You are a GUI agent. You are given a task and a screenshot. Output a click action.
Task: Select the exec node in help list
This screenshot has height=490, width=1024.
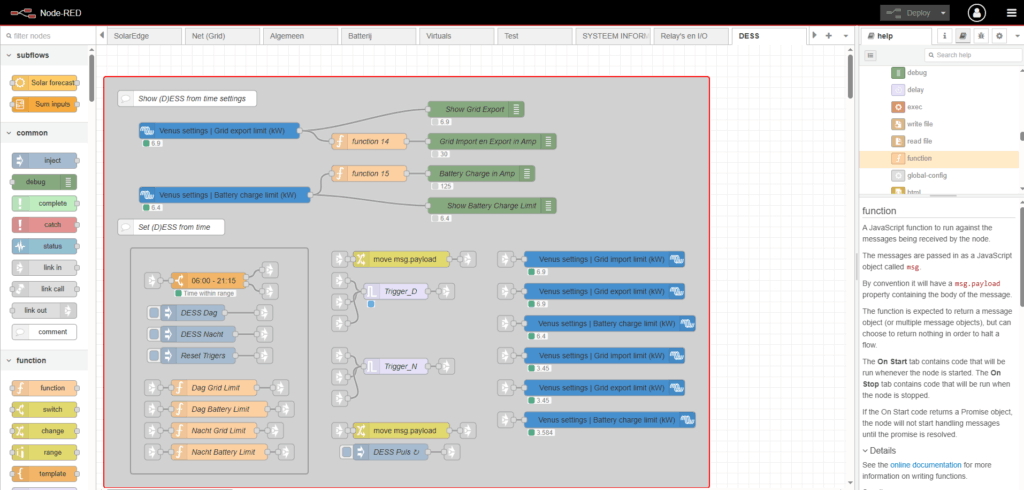click(x=914, y=107)
